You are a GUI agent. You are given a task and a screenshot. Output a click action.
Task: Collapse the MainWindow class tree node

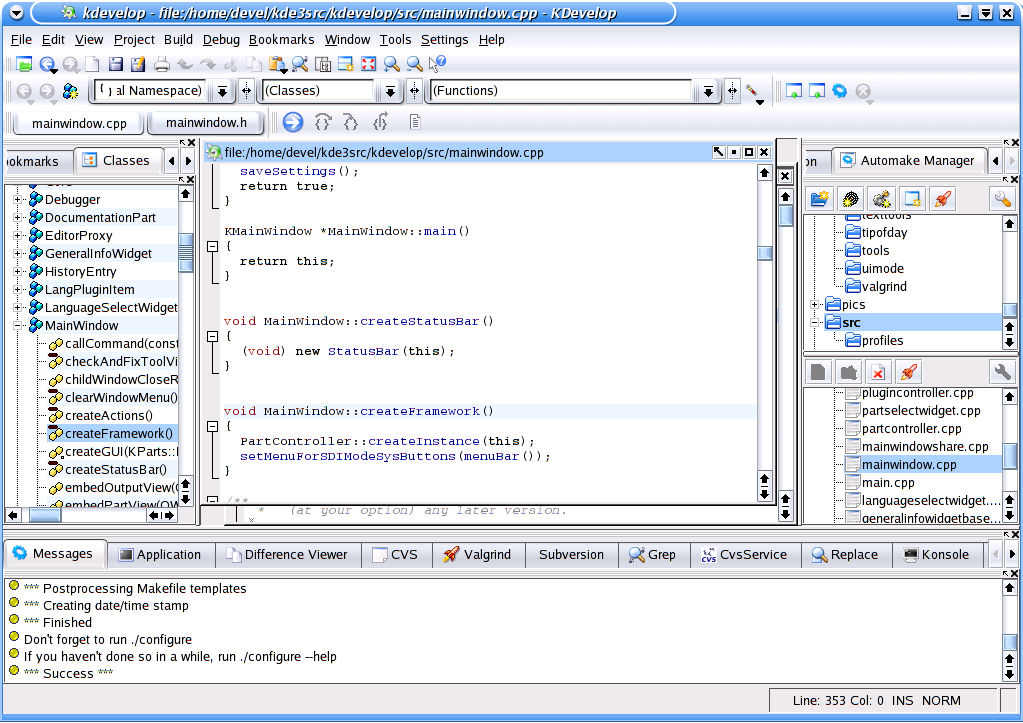[19, 326]
